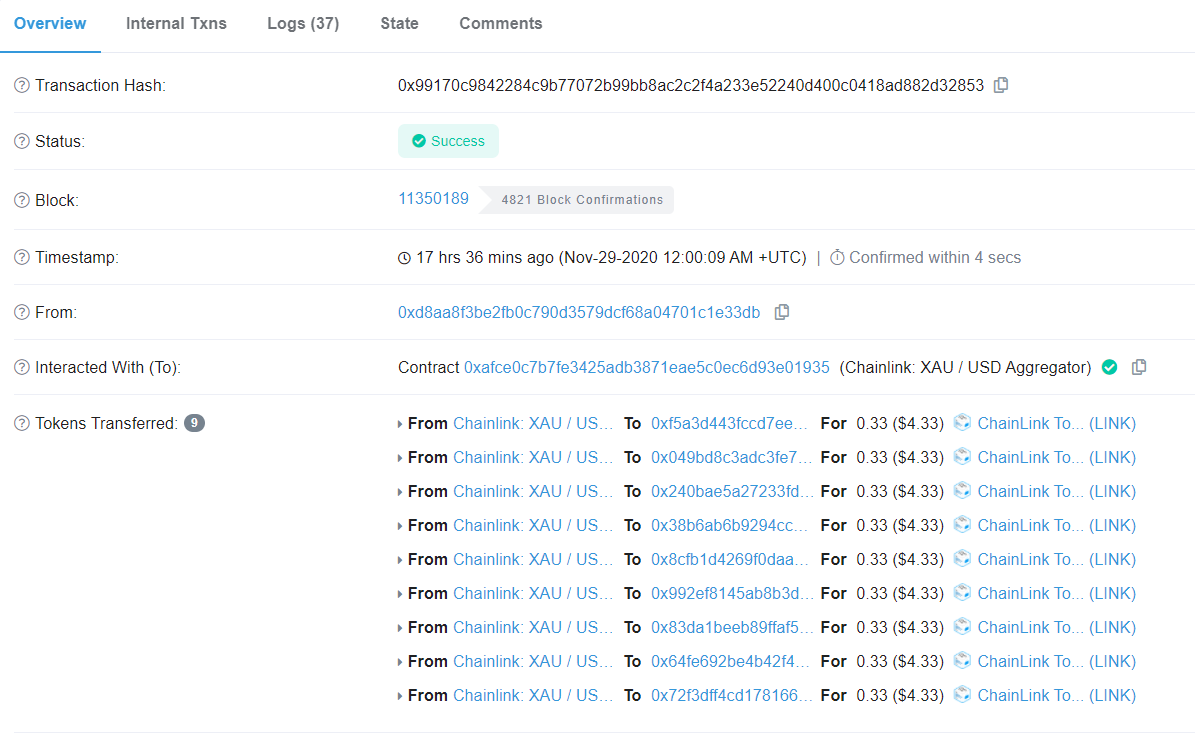Viewport: 1195px width, 739px height.
Task: Open recipient address 0x64fe692be4b42f4 link
Action: point(730,661)
